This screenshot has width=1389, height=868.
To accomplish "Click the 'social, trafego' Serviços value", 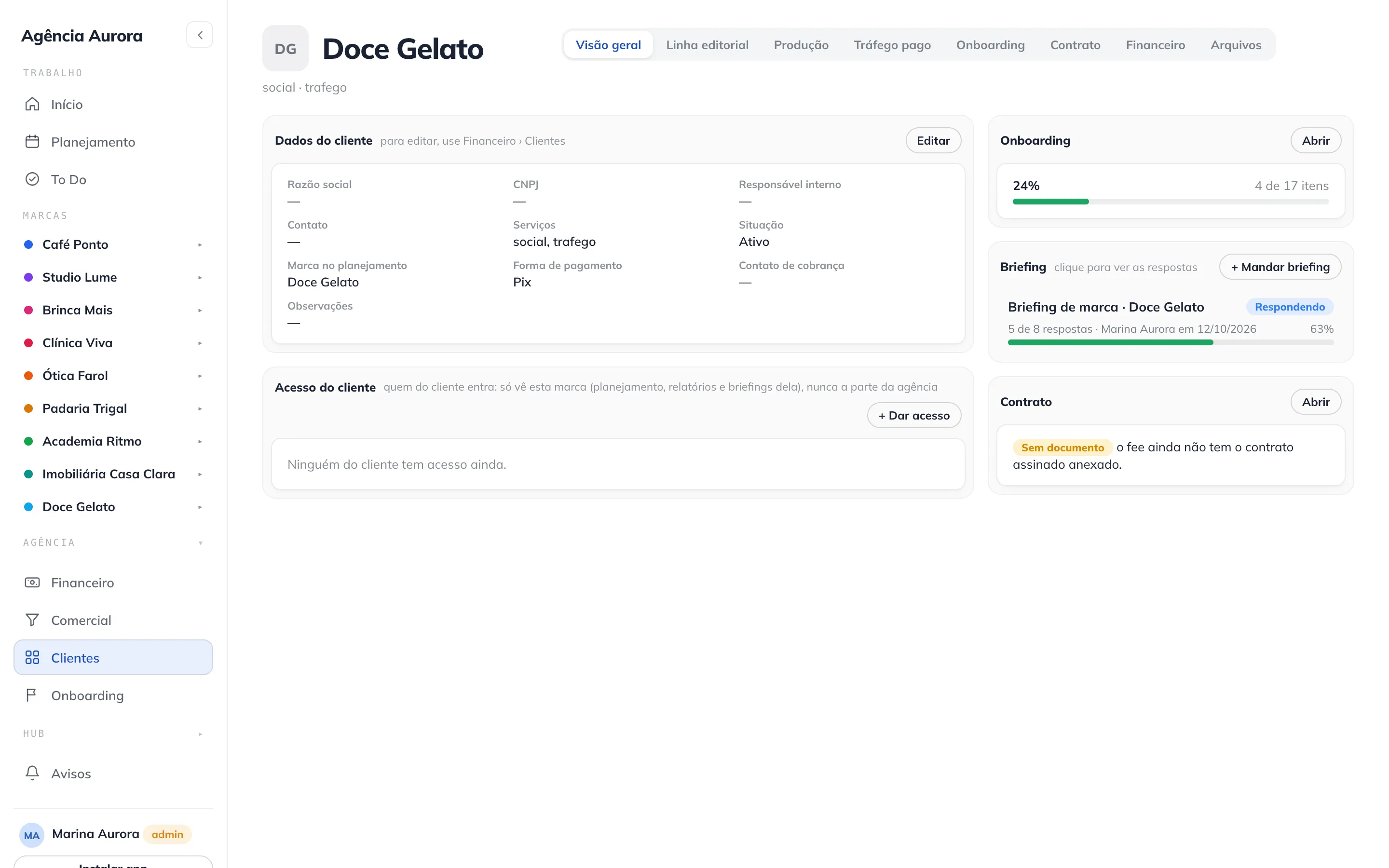I will pos(554,242).
